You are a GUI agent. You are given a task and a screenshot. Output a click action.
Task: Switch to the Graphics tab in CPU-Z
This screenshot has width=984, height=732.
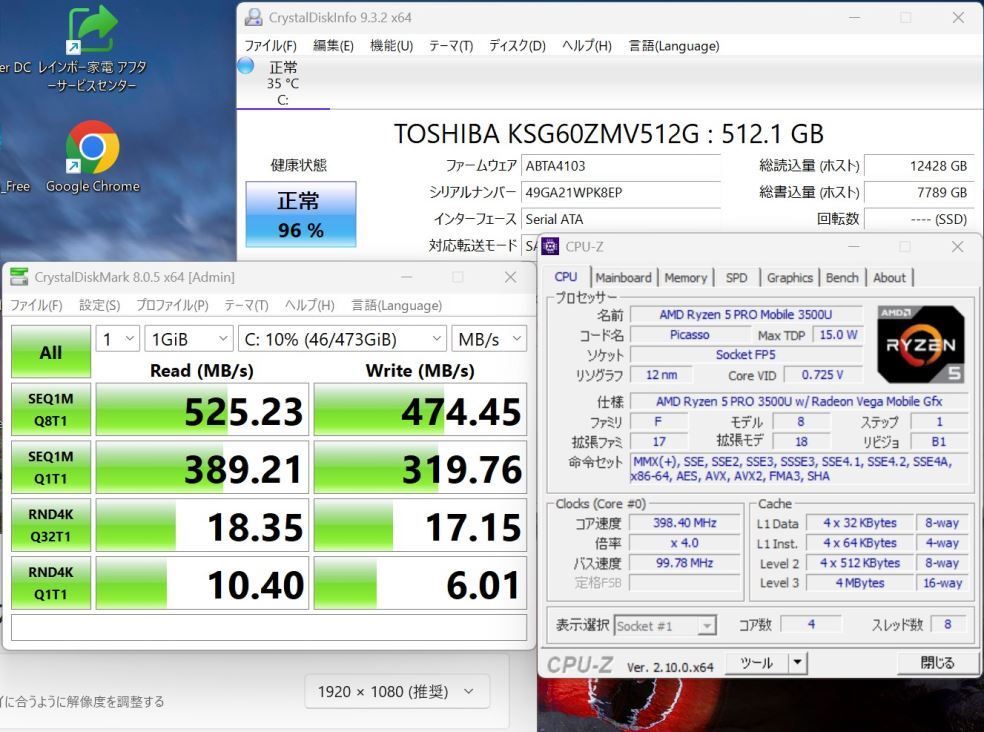[x=789, y=277]
